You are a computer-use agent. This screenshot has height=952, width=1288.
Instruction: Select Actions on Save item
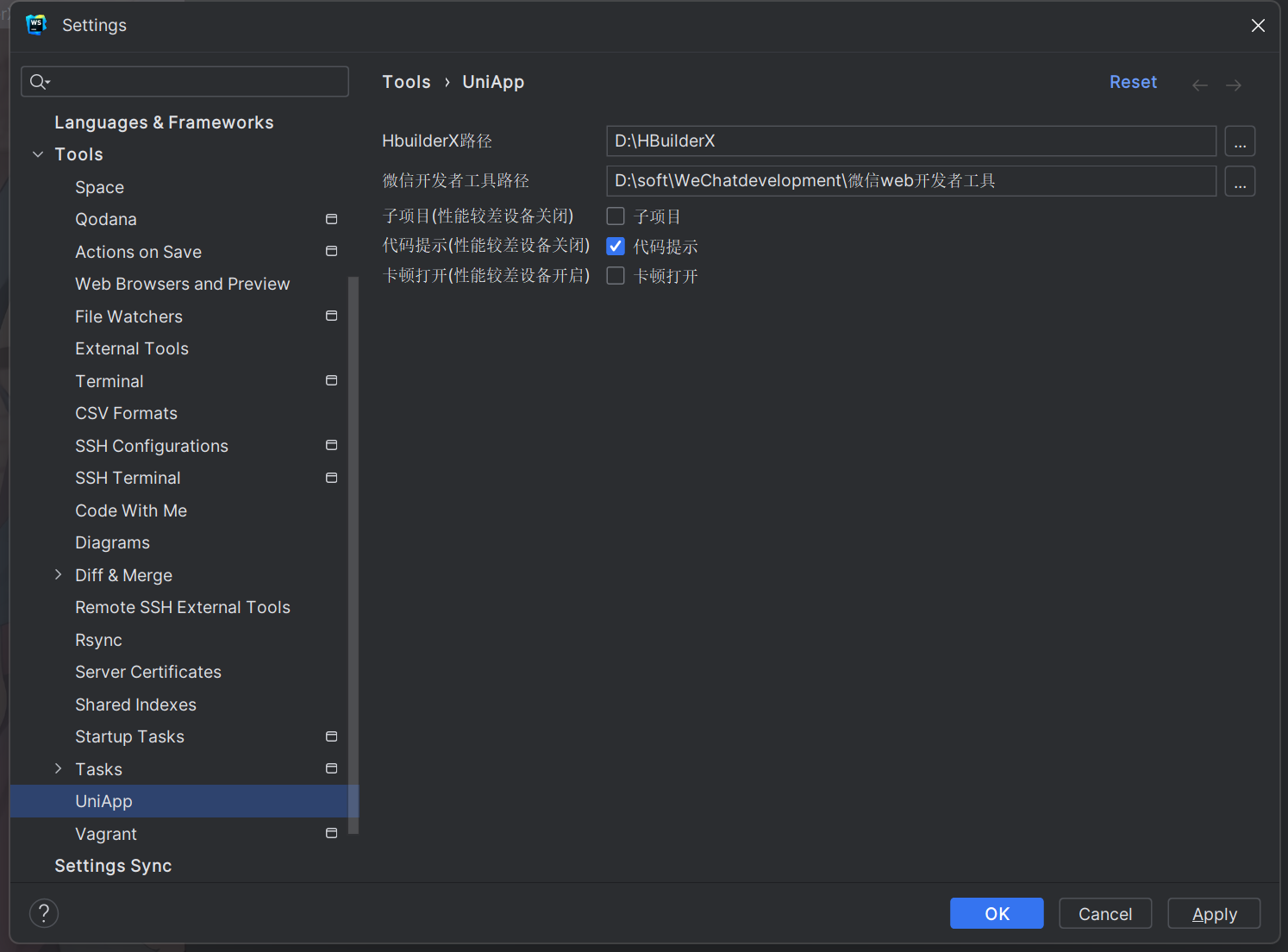coord(138,252)
